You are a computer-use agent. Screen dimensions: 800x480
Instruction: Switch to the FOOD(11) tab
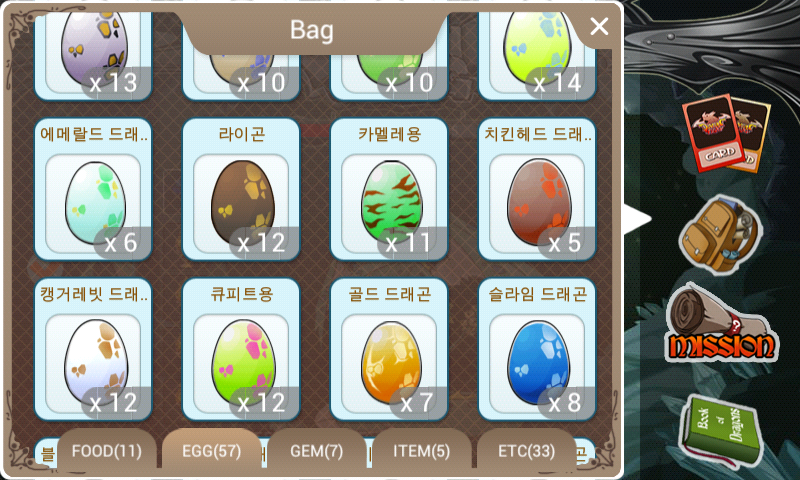[107, 451]
